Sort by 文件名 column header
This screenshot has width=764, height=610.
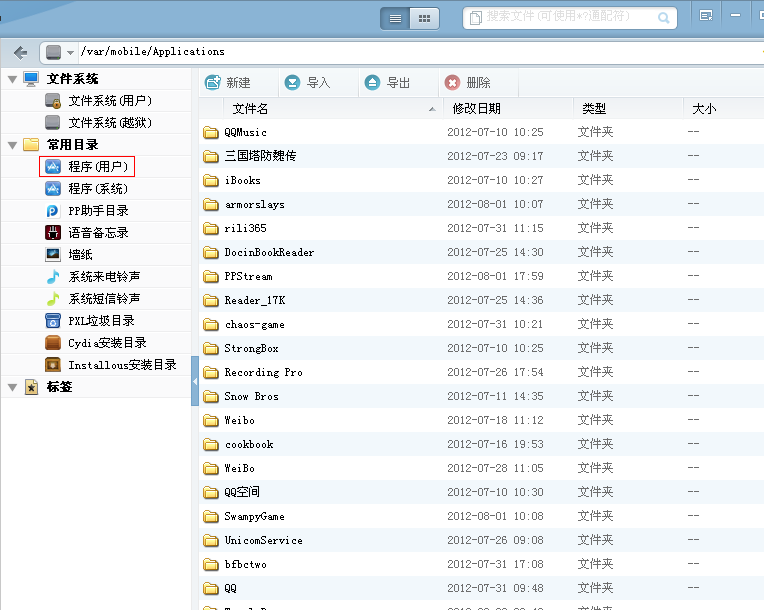click(251, 108)
